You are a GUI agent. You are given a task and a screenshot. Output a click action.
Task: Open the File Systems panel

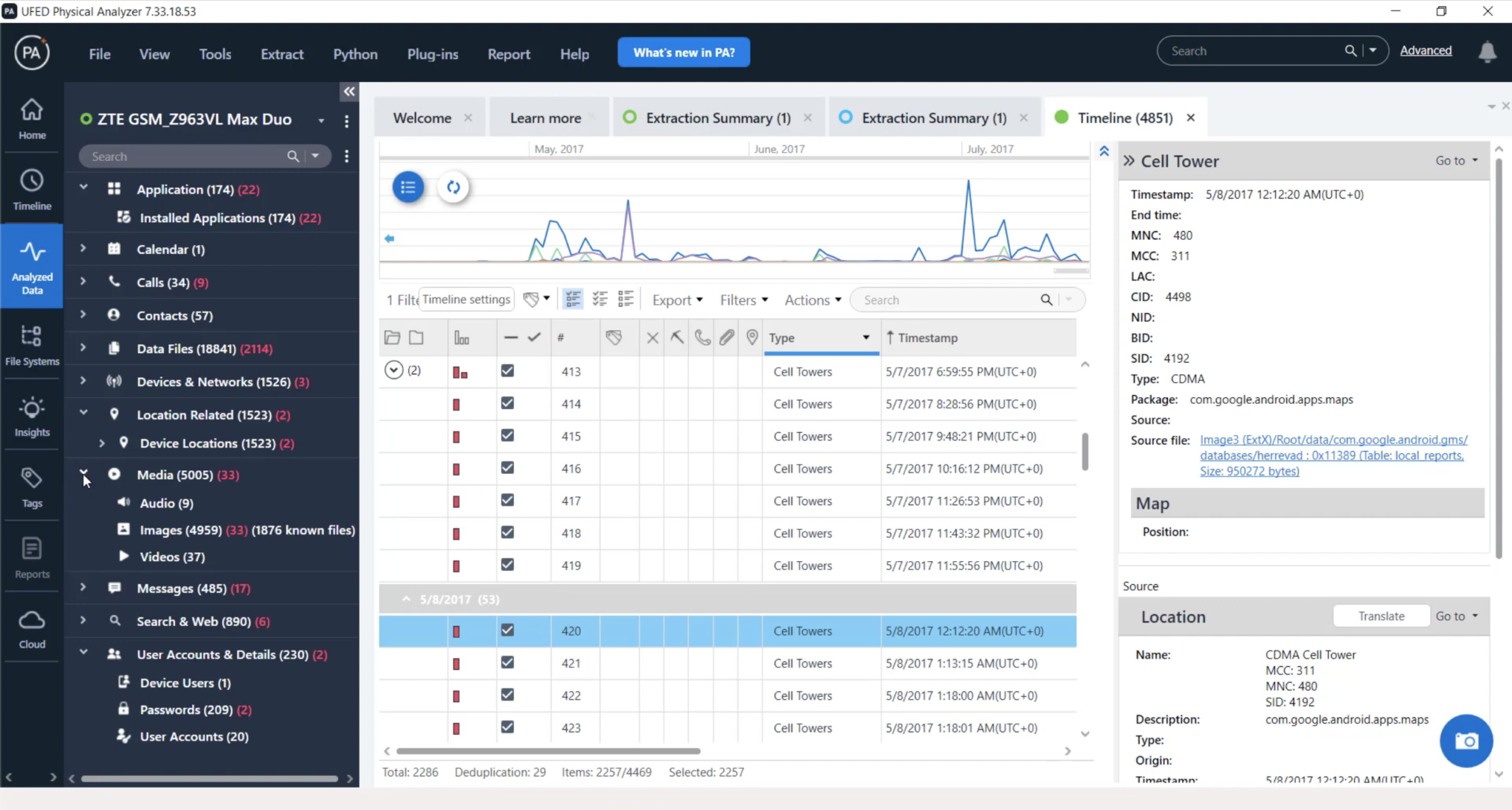(x=31, y=345)
